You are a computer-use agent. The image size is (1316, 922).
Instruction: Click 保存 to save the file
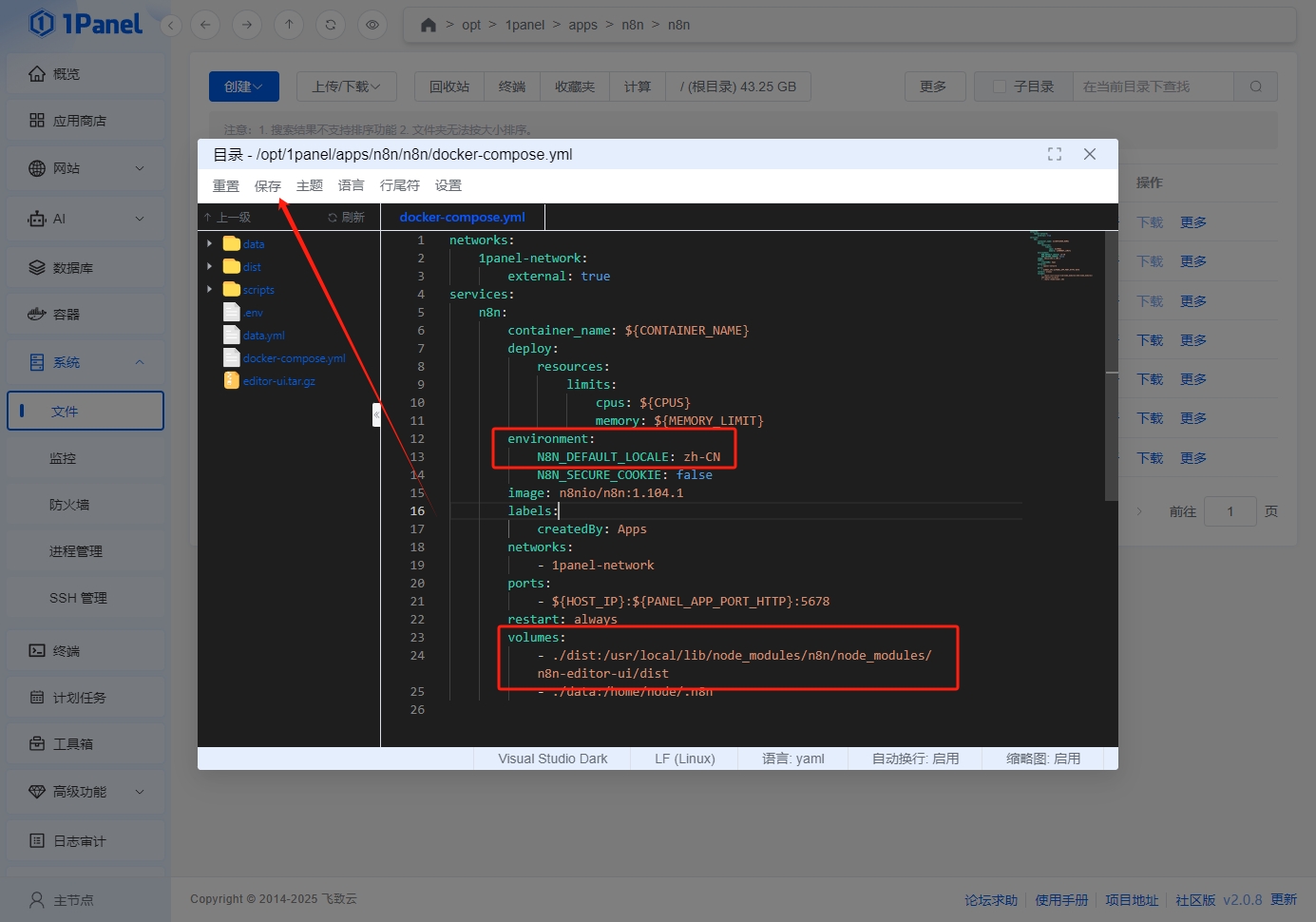pyautogui.click(x=268, y=185)
